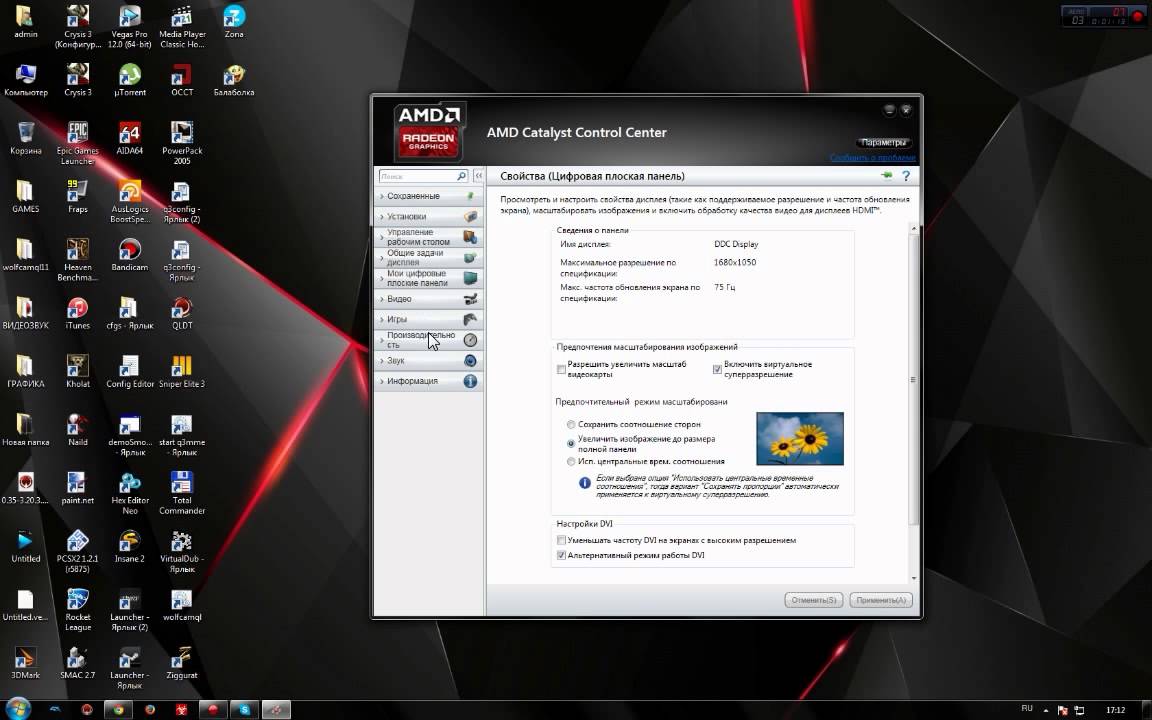The height and width of the screenshot is (720, 1152).
Task: Click the sunflower scaling preview image
Action: [800, 439]
